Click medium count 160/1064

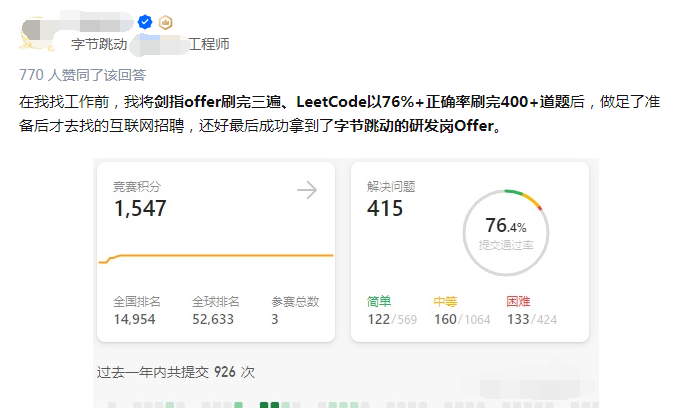pos(462,320)
